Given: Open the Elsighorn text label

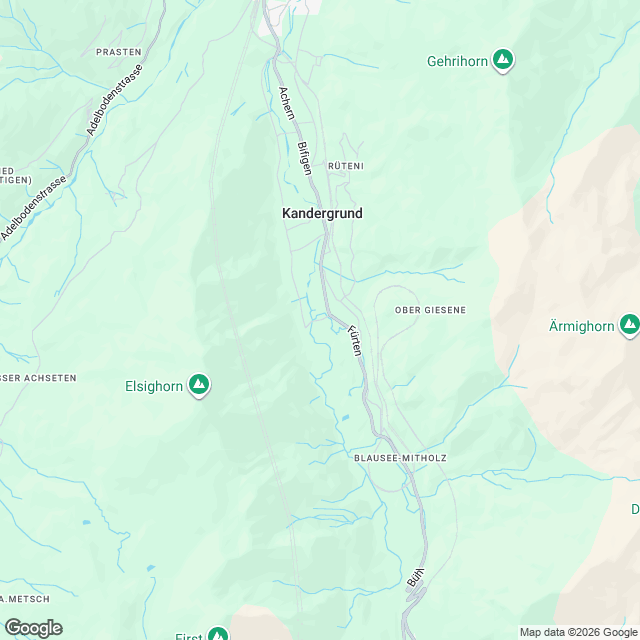Looking at the screenshot, I should coord(154,386).
